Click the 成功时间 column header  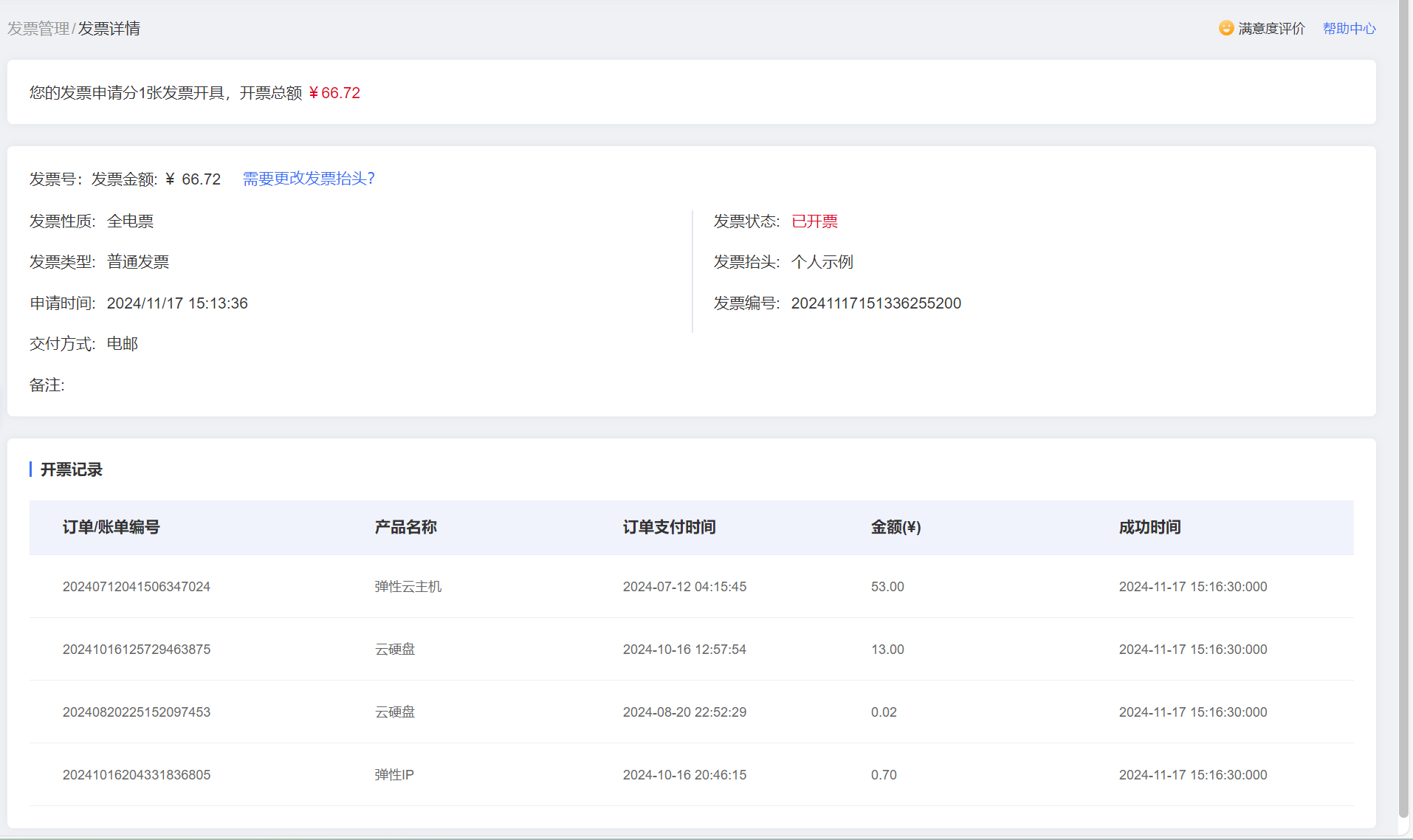pos(1149,527)
